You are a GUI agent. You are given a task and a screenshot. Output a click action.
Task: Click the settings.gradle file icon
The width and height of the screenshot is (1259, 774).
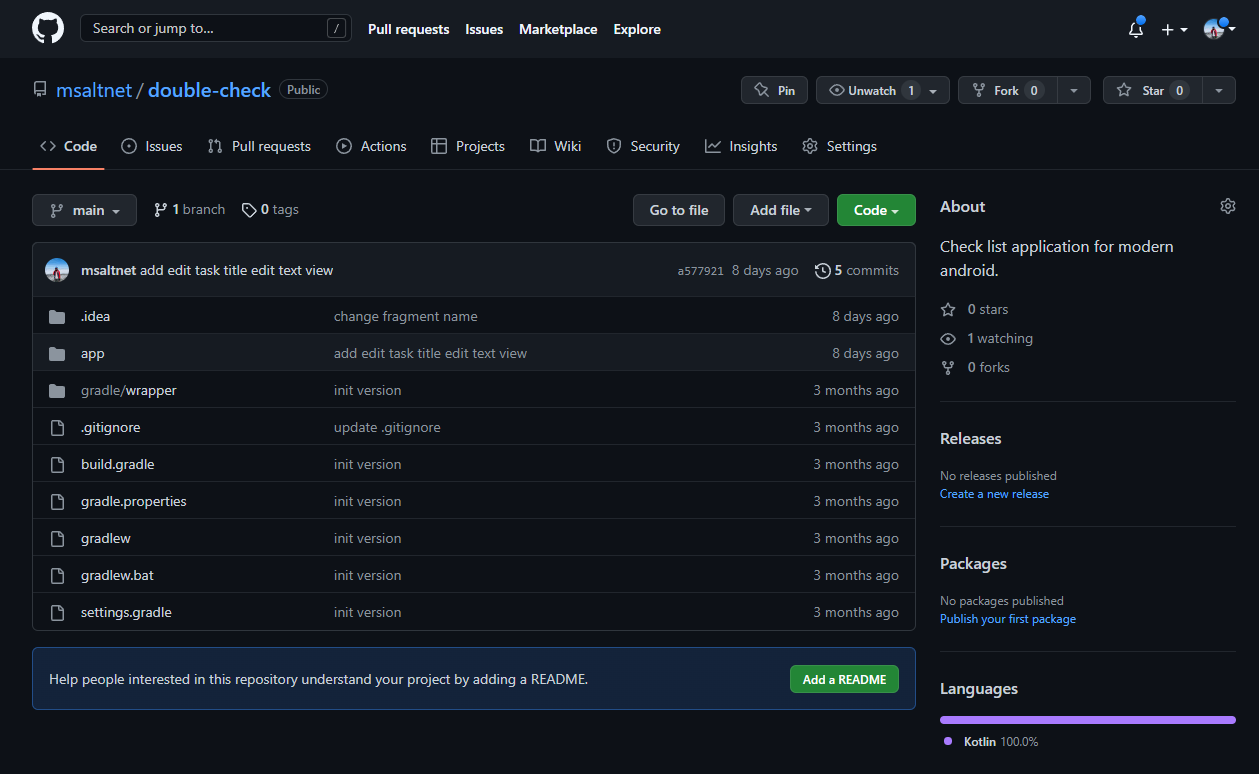tap(57, 612)
